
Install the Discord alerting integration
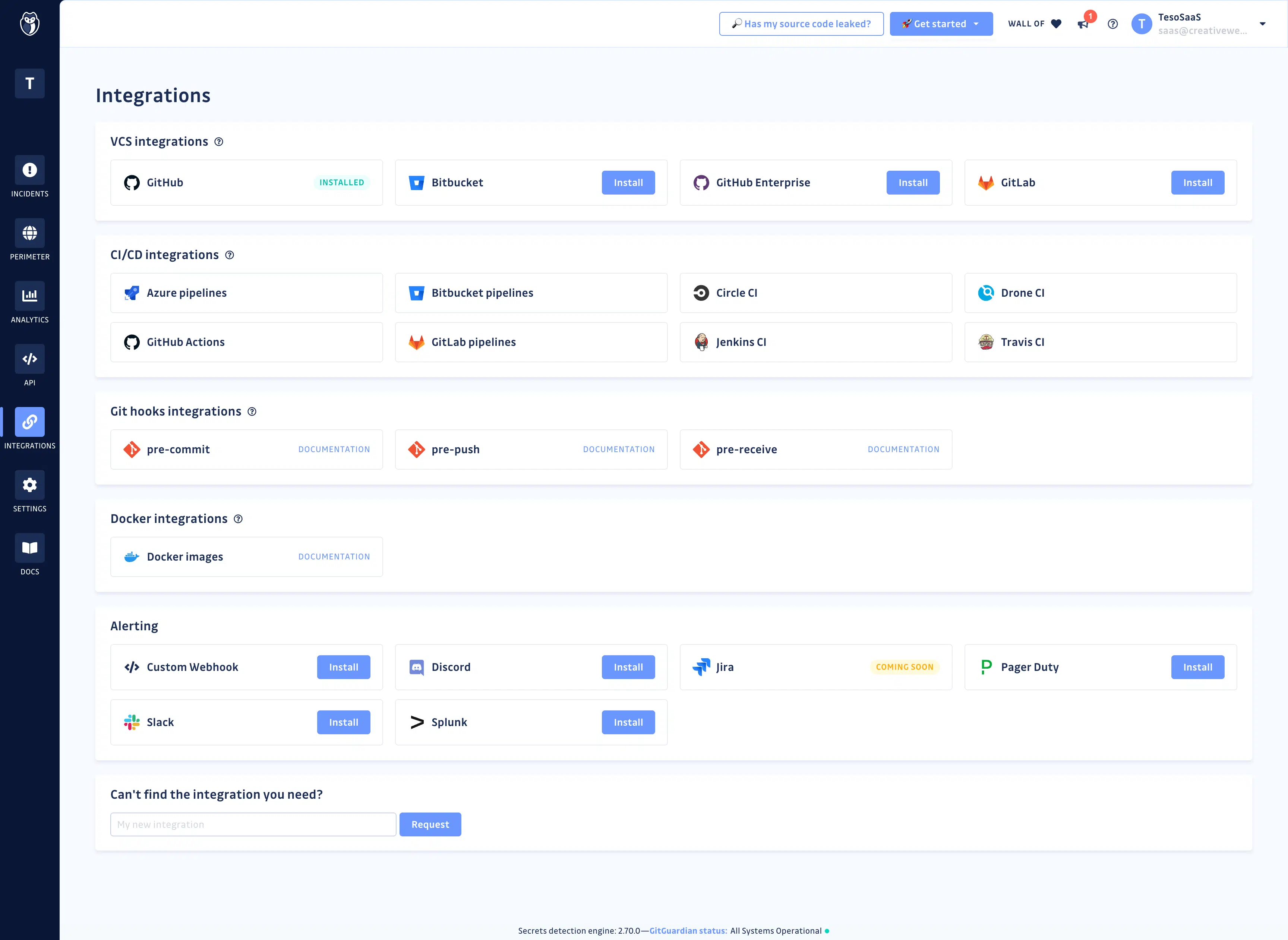click(628, 667)
